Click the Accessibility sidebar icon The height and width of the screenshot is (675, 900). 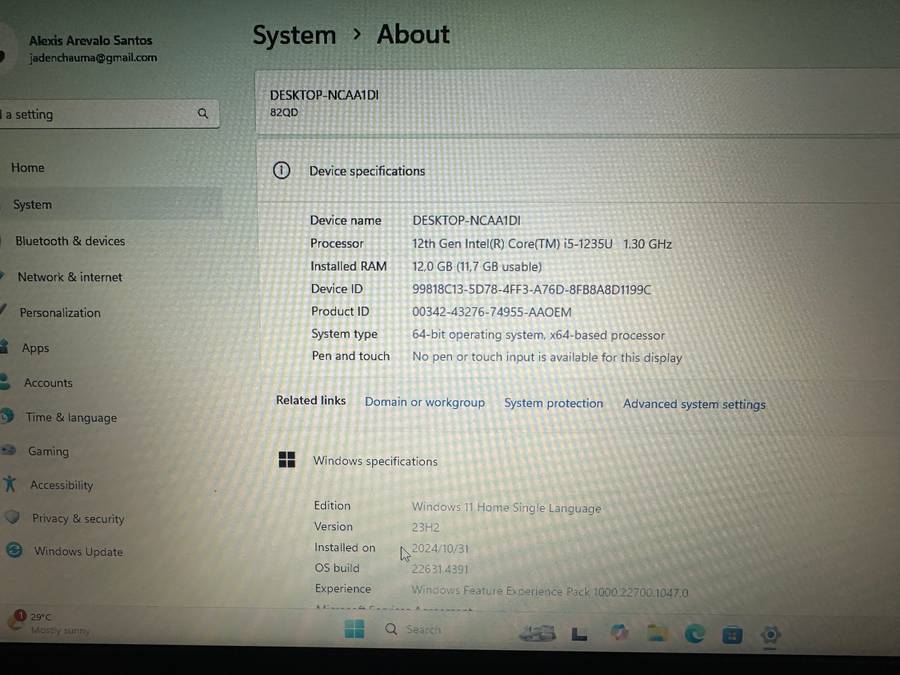click(x=8, y=485)
